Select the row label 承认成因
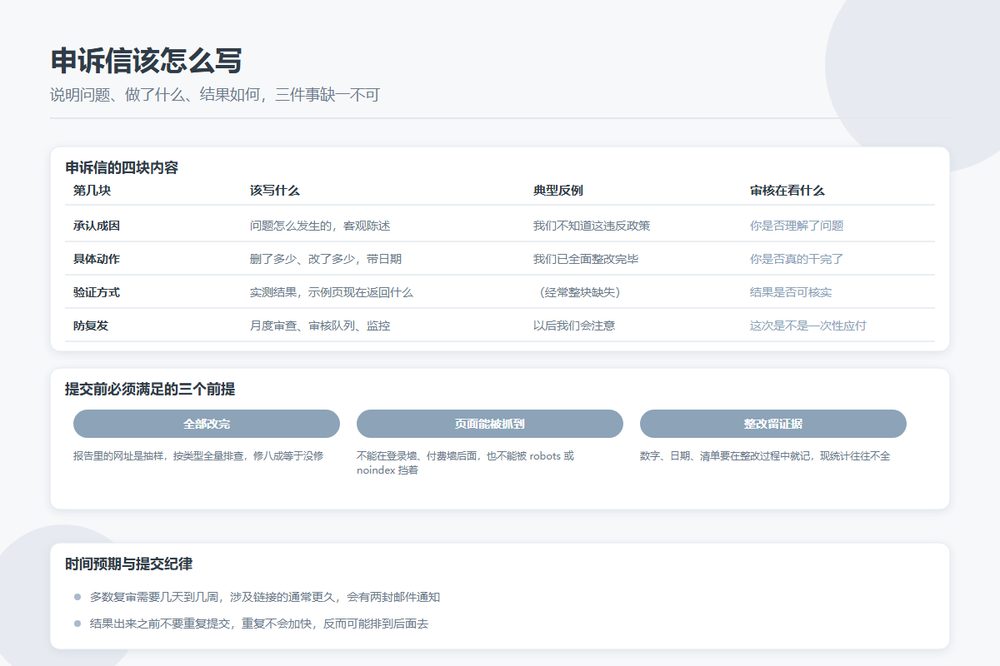 (96, 225)
